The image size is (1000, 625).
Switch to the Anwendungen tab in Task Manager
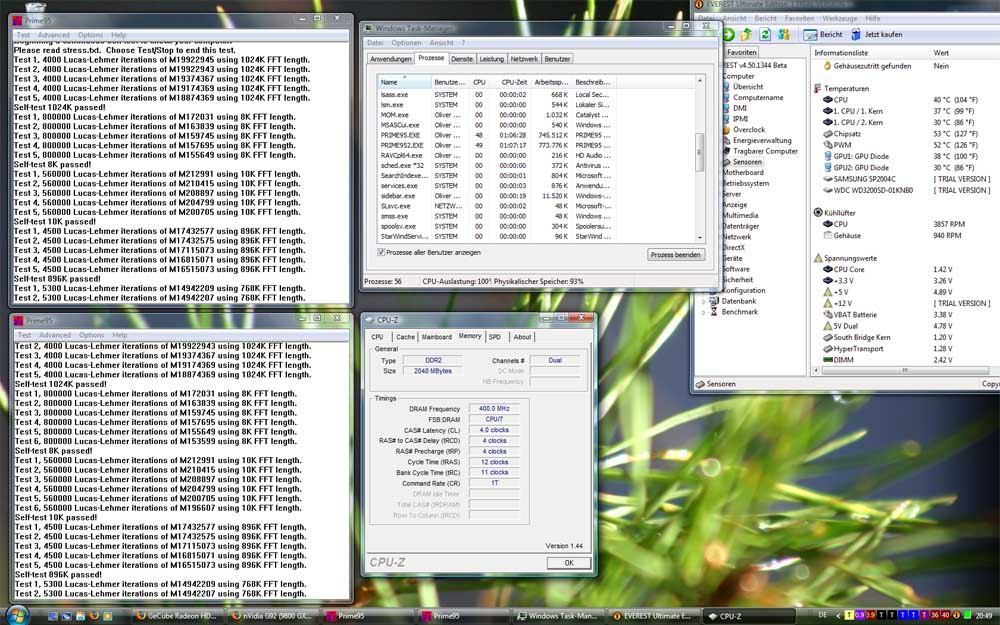tap(391, 59)
